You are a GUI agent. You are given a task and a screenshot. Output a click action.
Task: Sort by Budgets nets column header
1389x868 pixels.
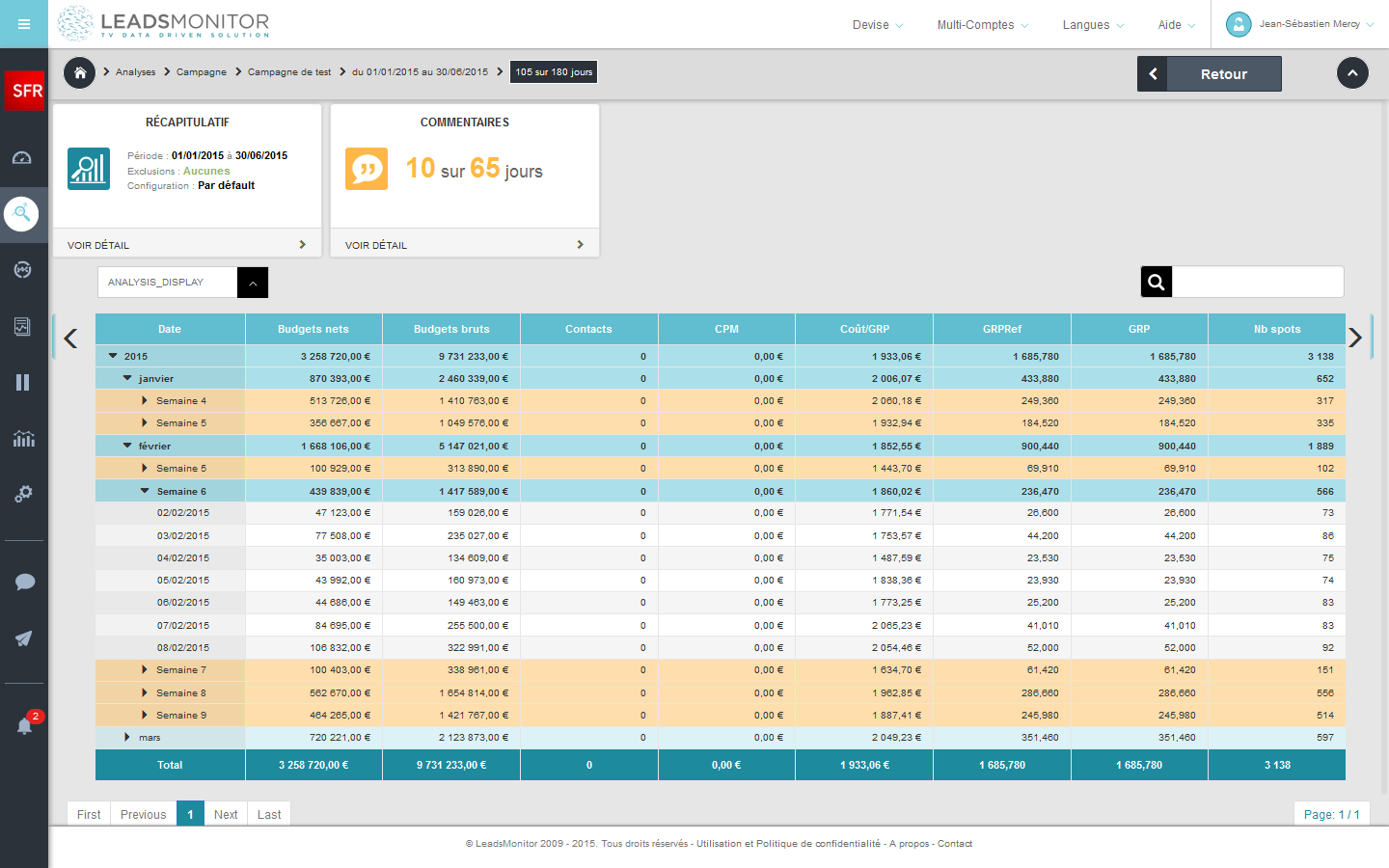tap(313, 329)
